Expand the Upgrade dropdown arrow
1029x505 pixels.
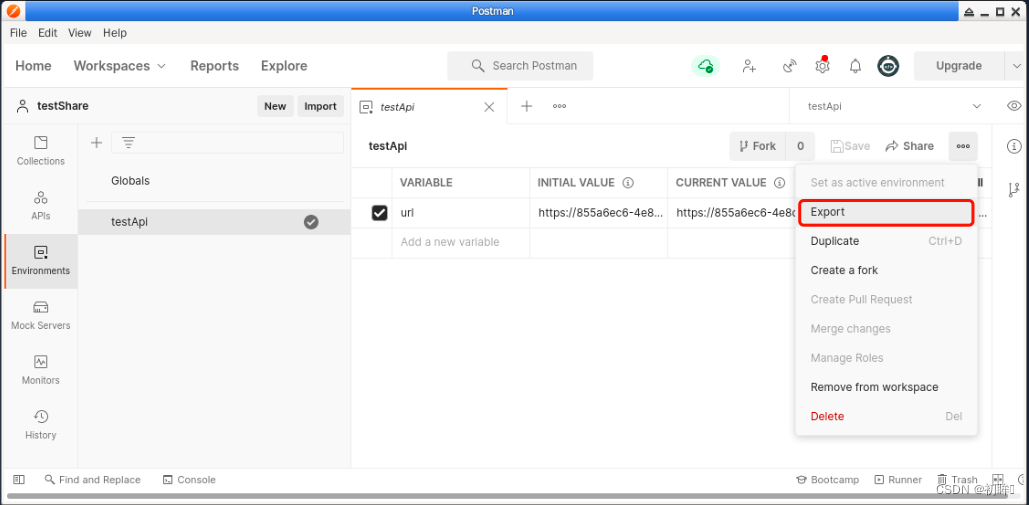(x=1017, y=66)
